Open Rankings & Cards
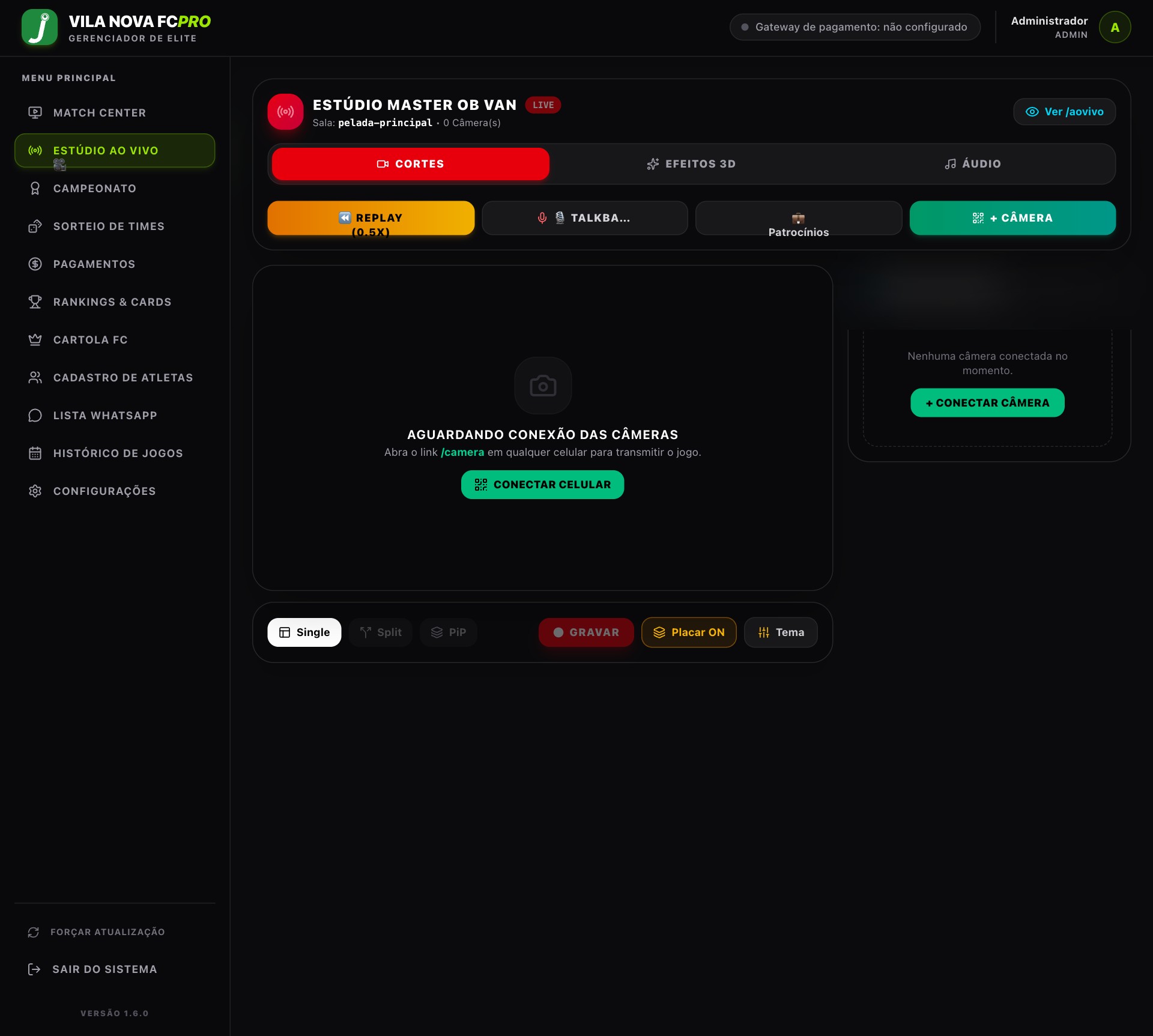The image size is (1153, 1036). [x=115, y=302]
